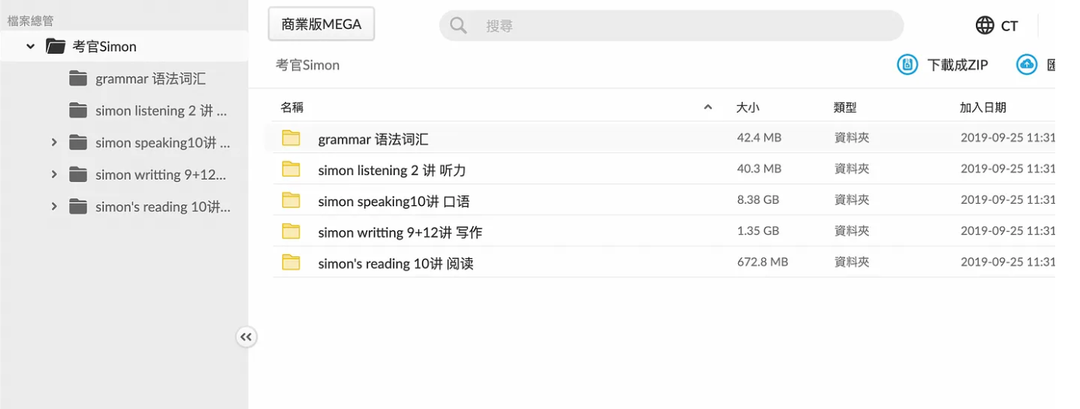Click the CT language label
Screen dimensions: 1080x409
coord(1009,26)
